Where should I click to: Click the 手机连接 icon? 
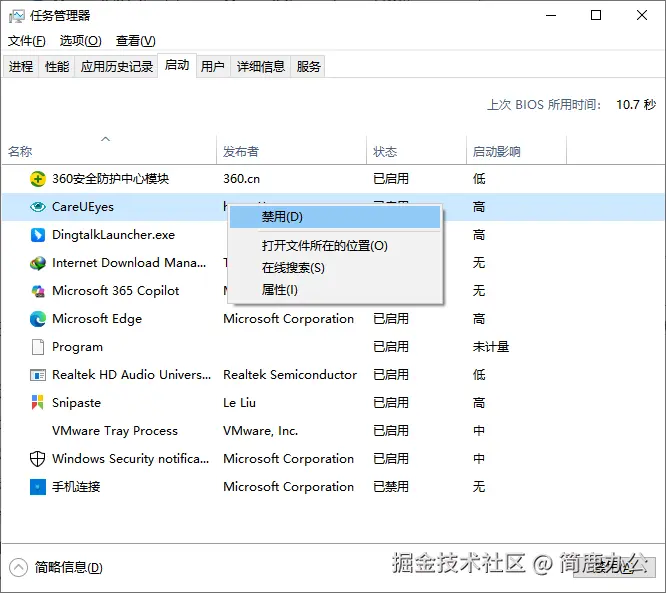point(38,487)
